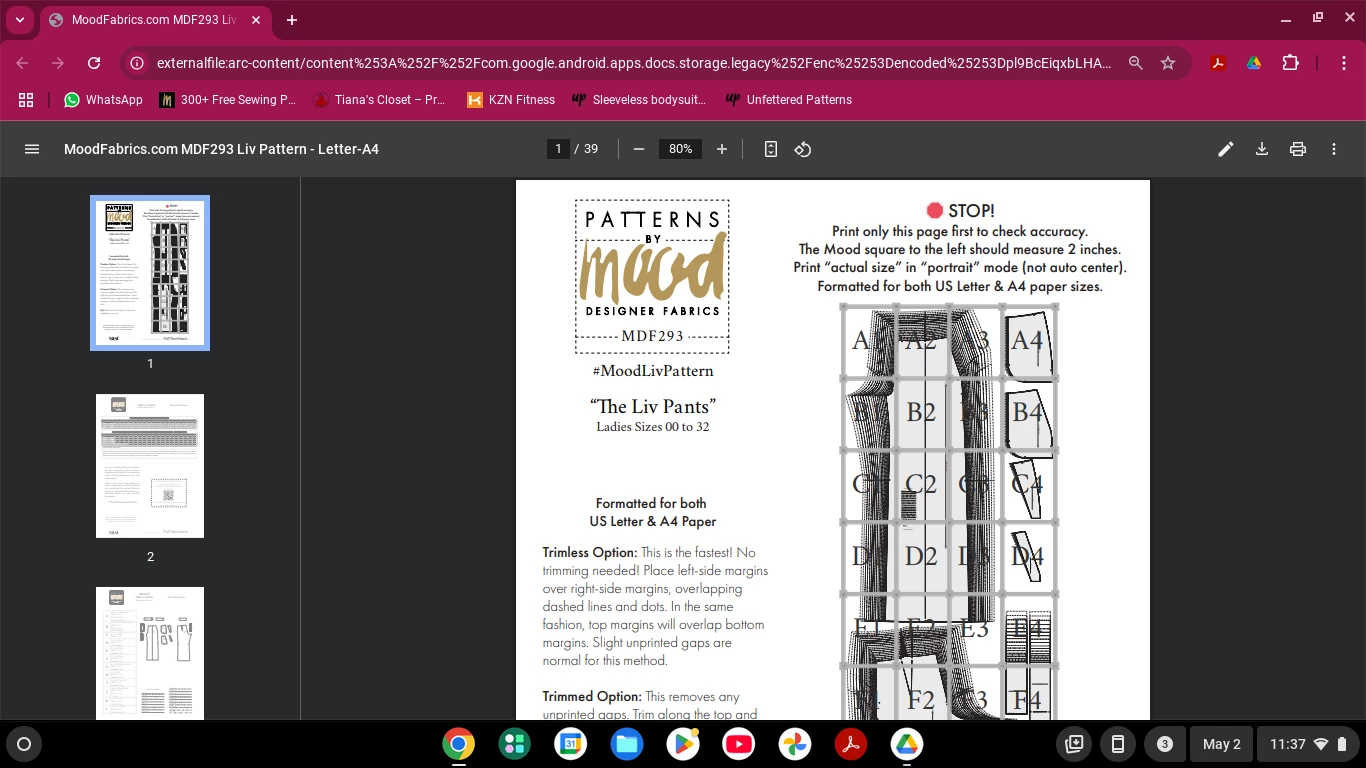Open YouTube from the shelf
This screenshot has height=768, width=1366.
(739, 744)
